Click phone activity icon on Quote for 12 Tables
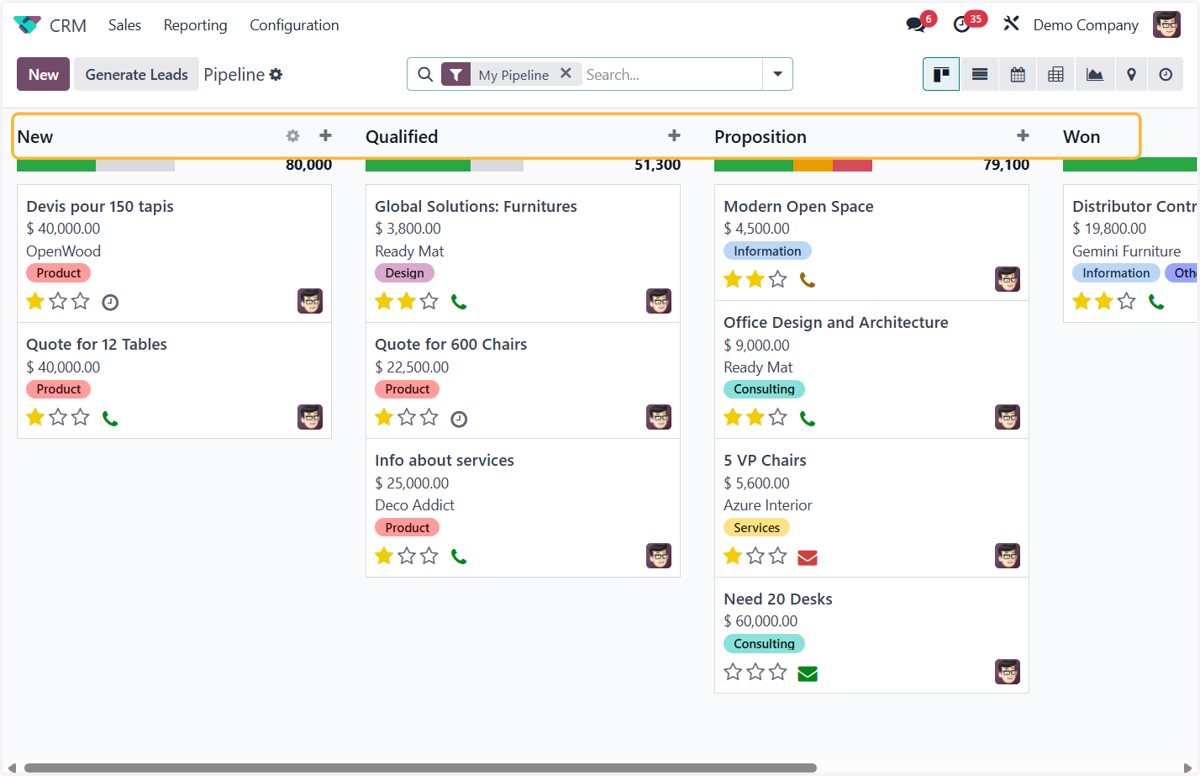 tap(110, 419)
